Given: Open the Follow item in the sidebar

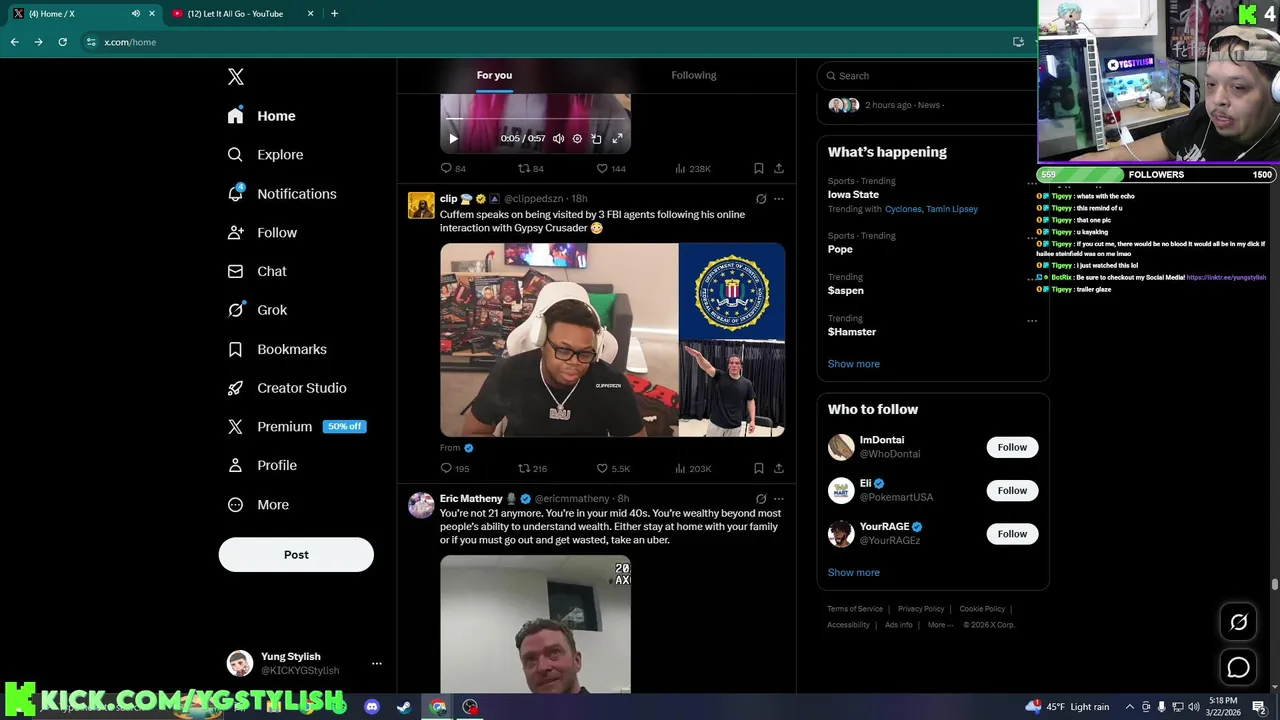Looking at the screenshot, I should [262, 233].
